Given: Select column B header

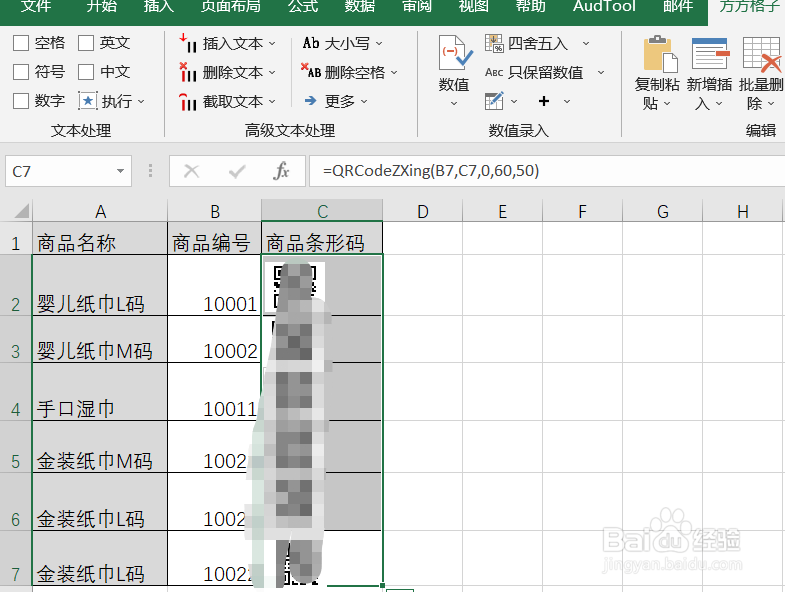Looking at the screenshot, I should coord(215,211).
